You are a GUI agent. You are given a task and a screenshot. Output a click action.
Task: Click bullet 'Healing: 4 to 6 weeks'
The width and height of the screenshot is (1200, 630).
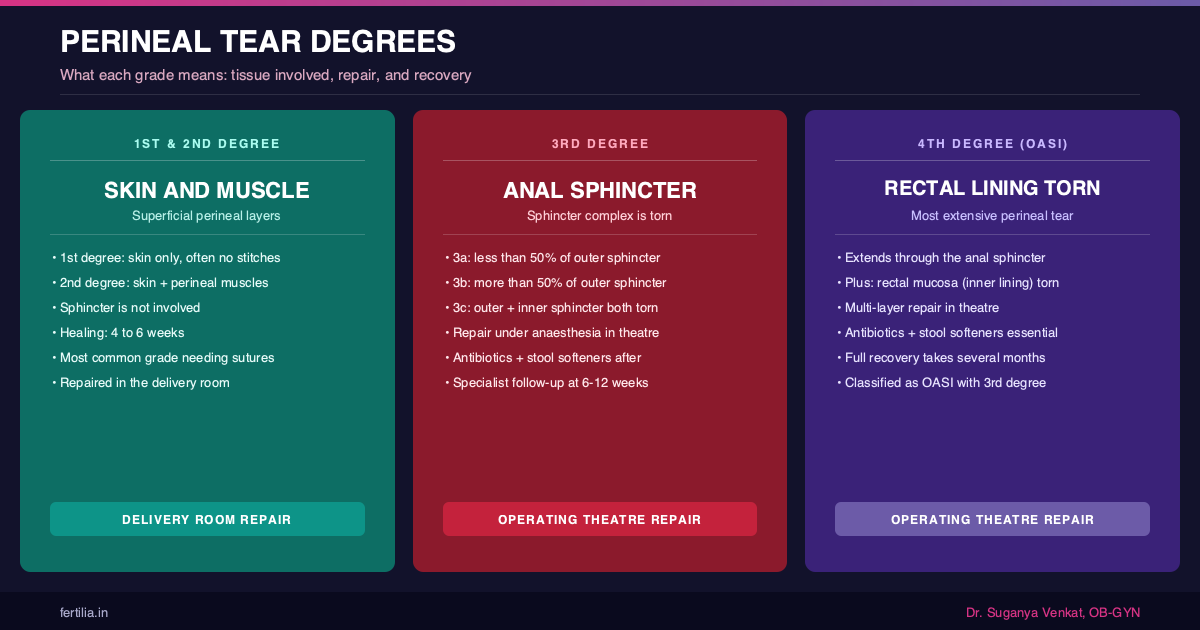[x=122, y=333]
